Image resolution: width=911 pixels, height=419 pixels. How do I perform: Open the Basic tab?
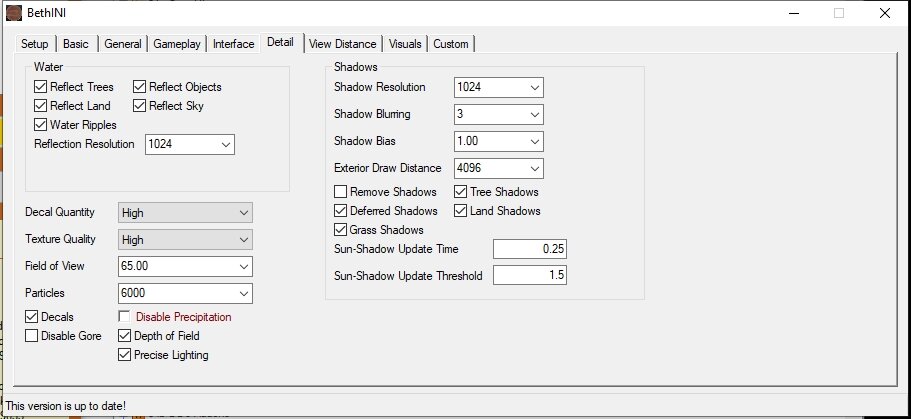click(x=76, y=44)
